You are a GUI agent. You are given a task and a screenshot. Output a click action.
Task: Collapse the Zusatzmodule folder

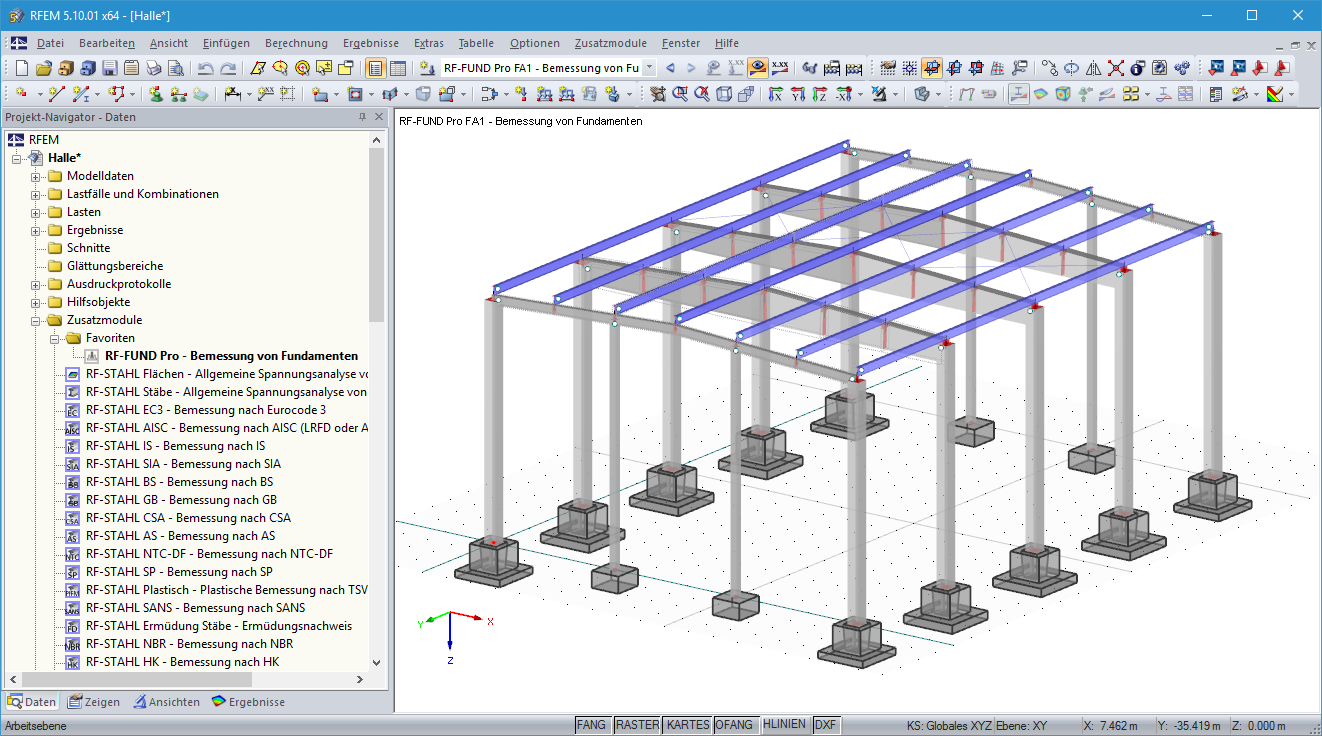36,320
